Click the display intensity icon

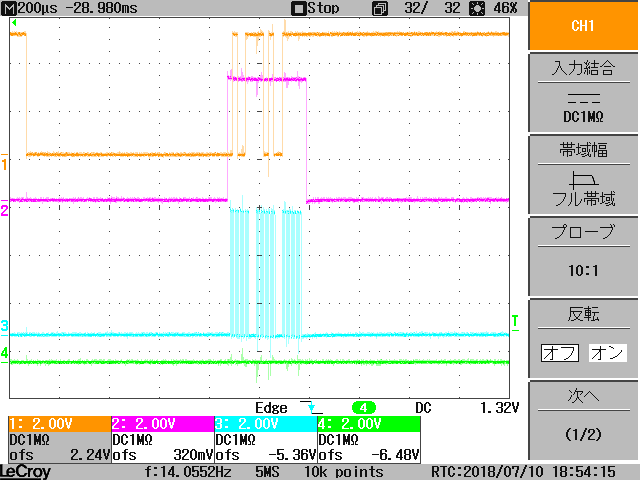(x=477, y=9)
